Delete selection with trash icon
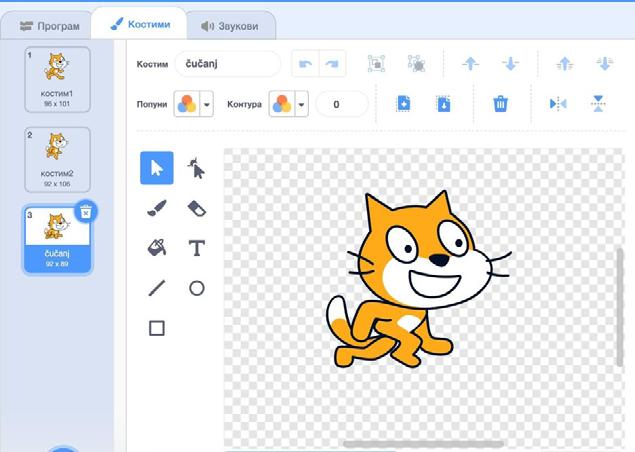 tap(501, 104)
